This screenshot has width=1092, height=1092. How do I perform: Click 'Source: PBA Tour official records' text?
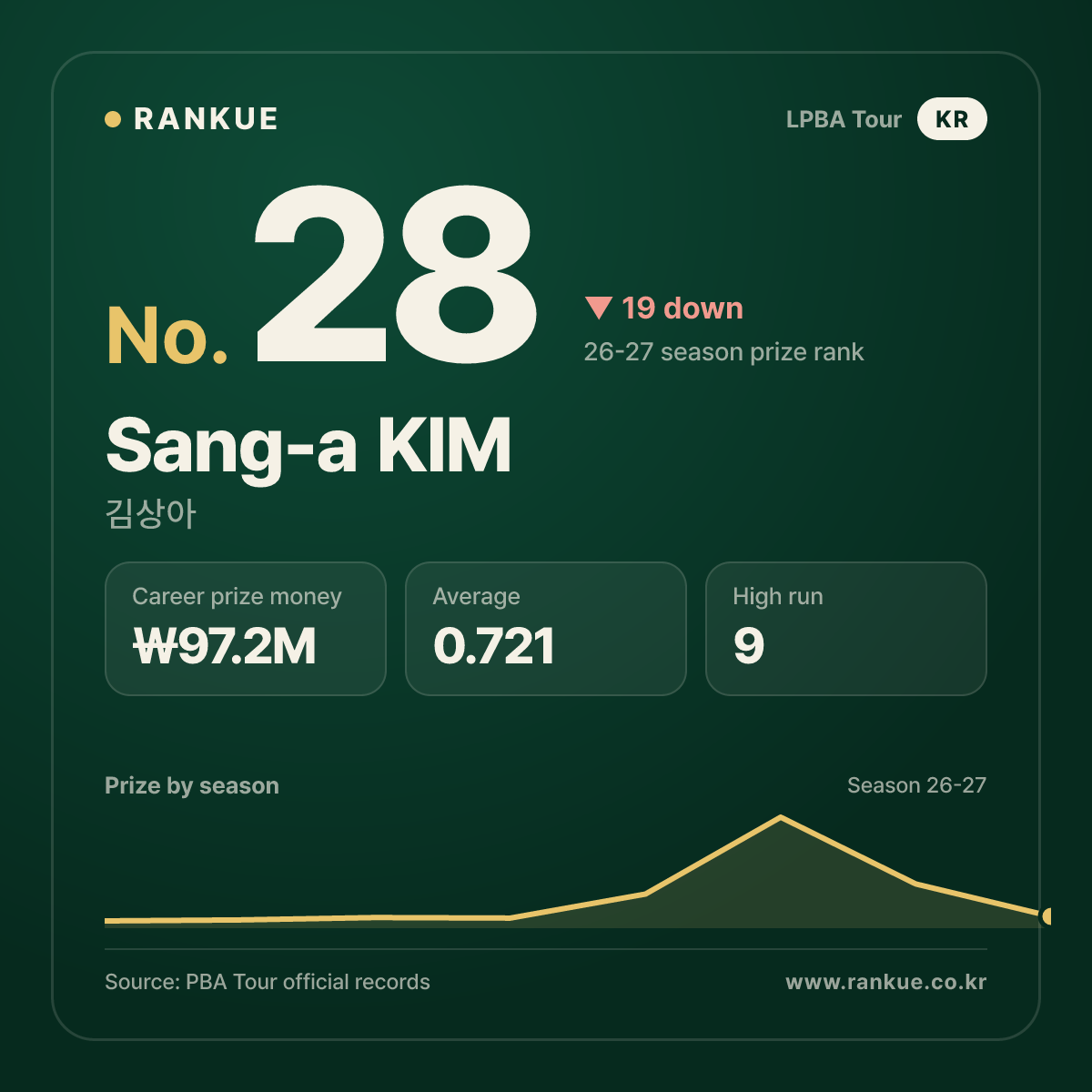[268, 982]
